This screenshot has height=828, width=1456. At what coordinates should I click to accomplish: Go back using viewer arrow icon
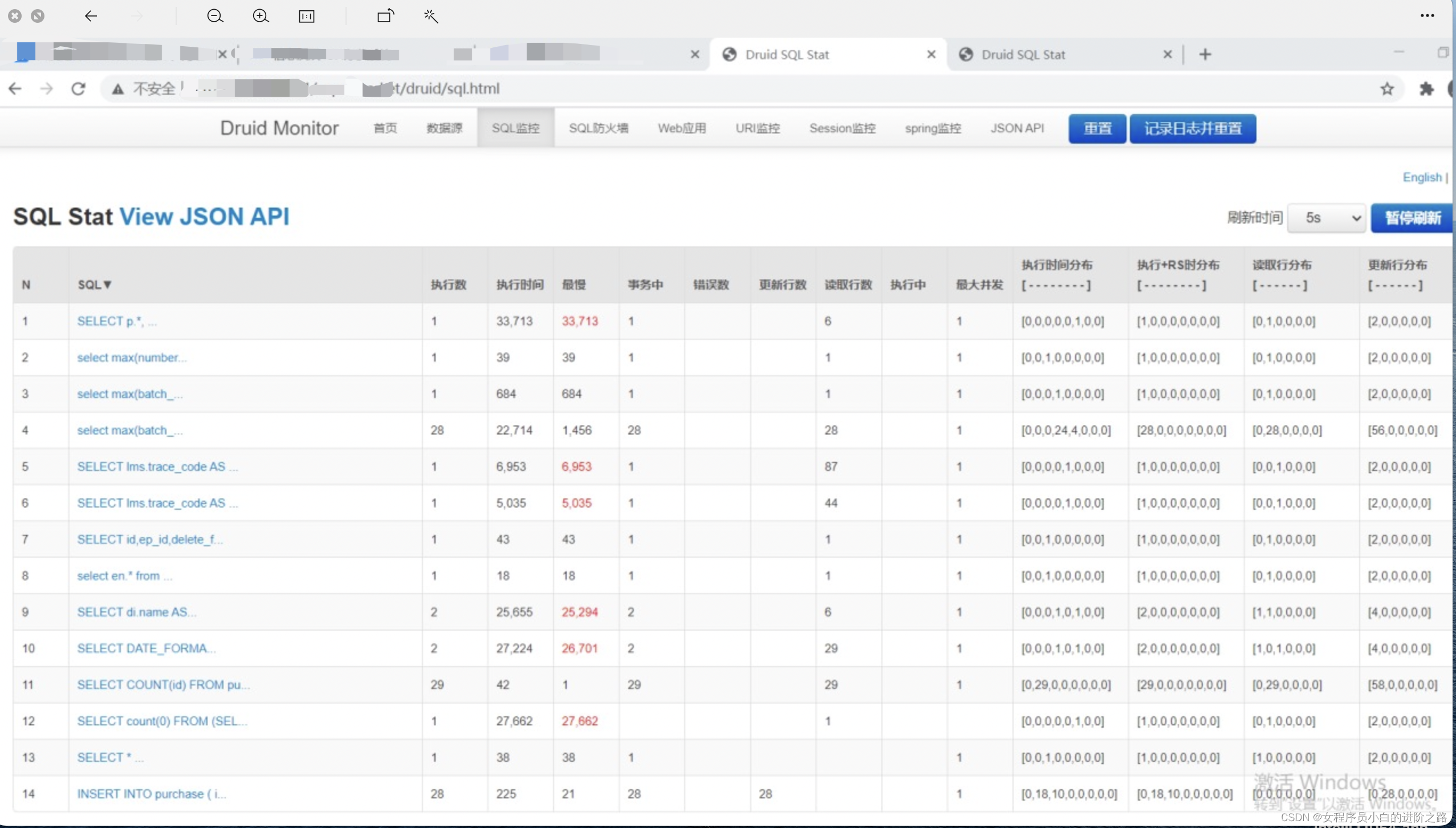pos(91,16)
